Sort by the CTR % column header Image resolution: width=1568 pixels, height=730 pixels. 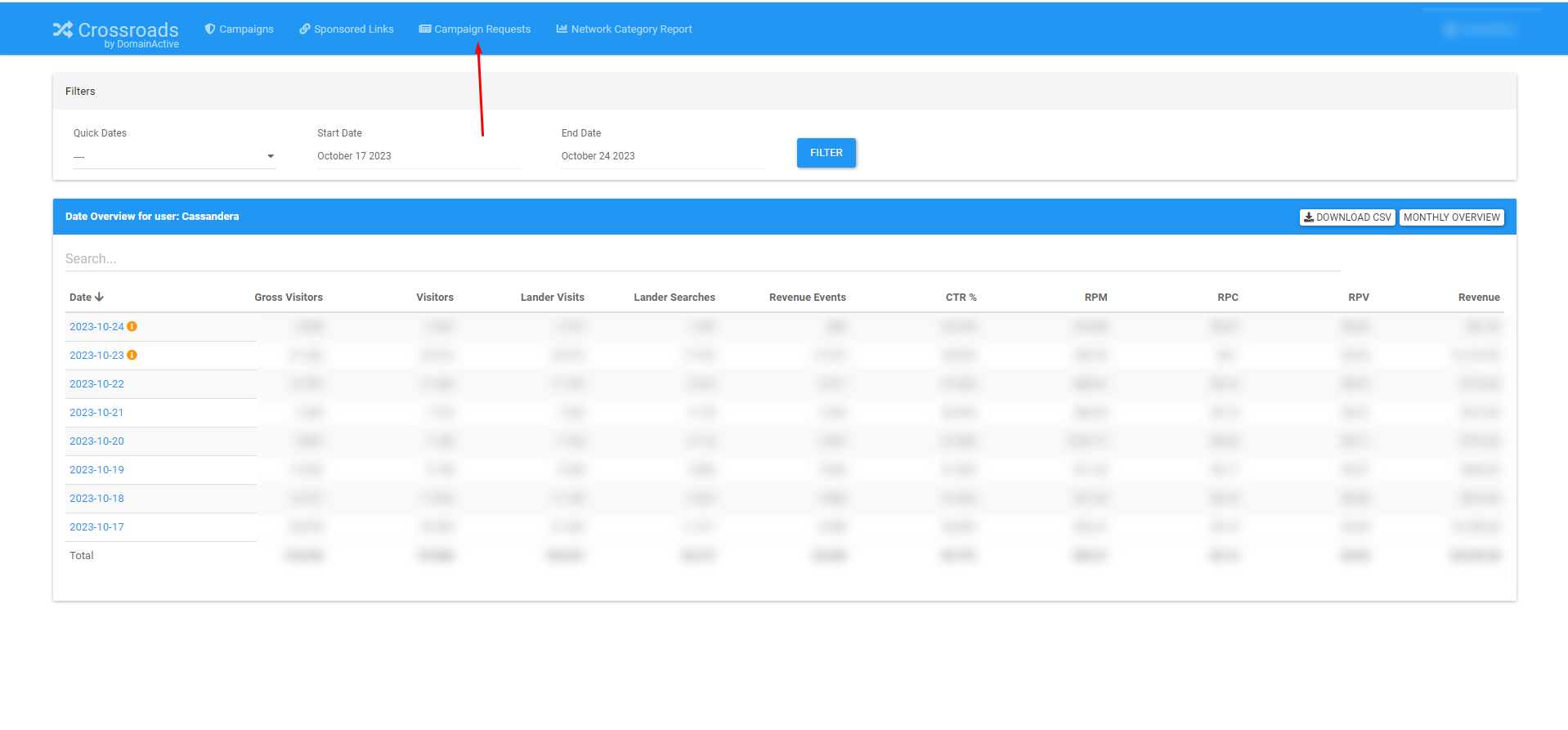961,297
